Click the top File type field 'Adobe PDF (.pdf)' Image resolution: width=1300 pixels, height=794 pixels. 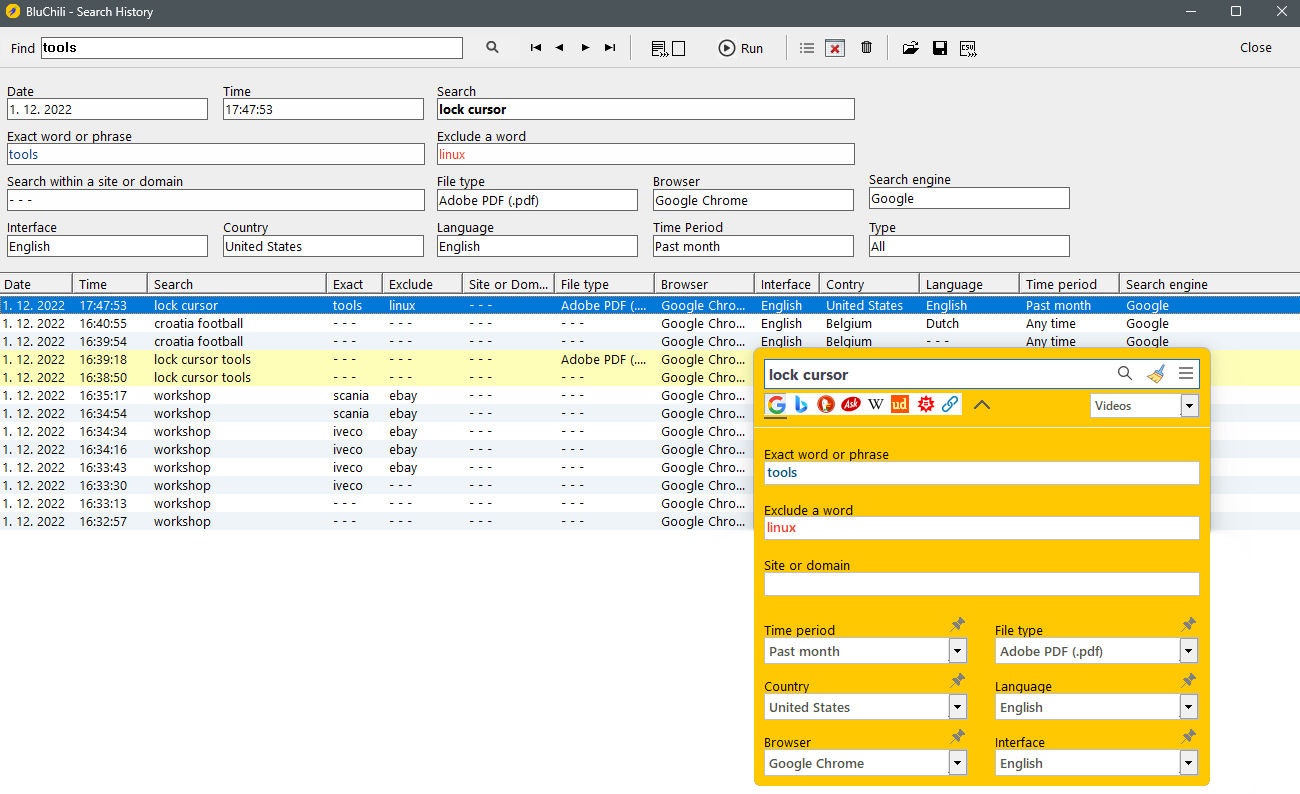click(537, 200)
